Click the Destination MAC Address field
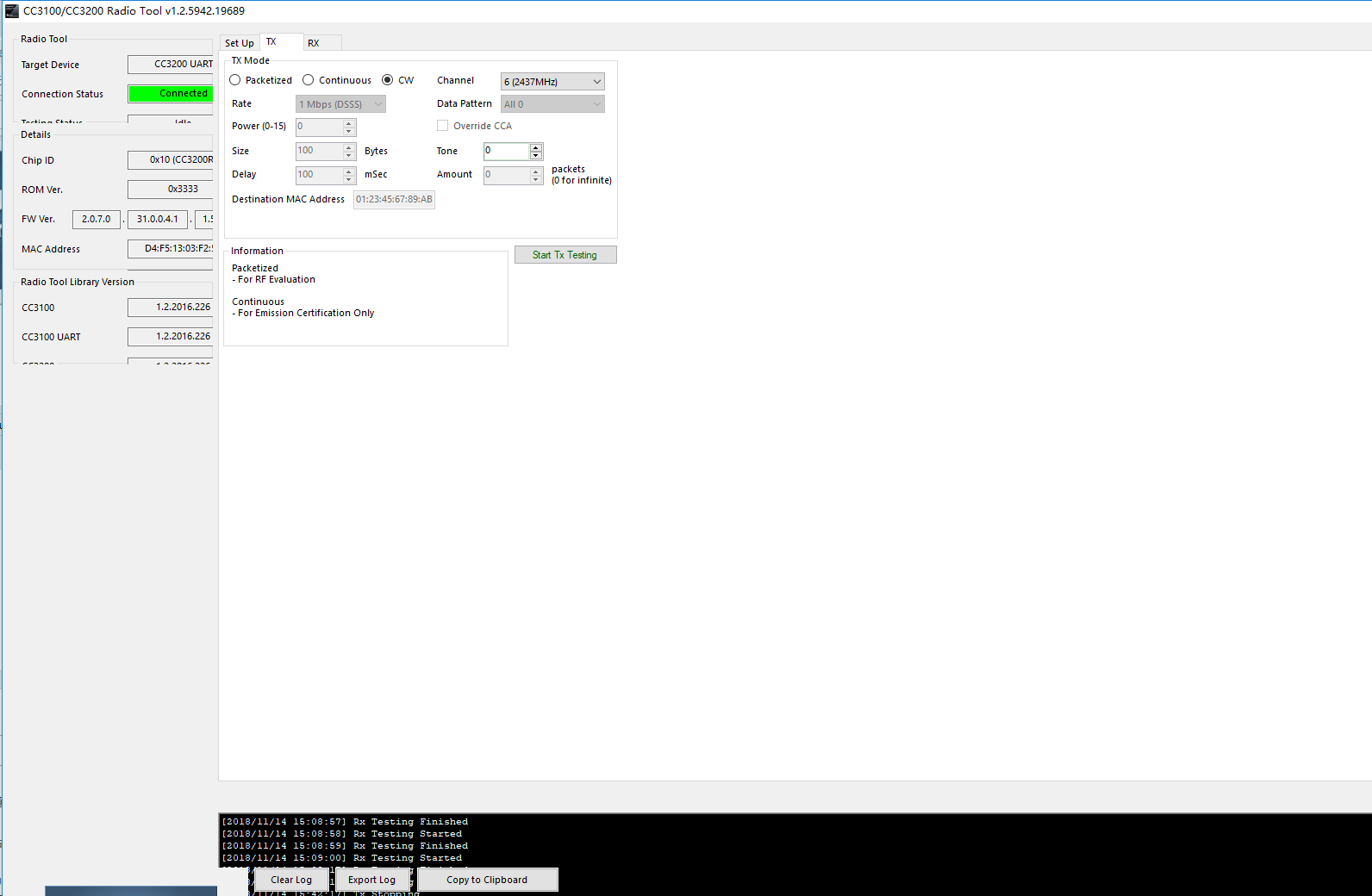Image resolution: width=1372 pixels, height=896 pixels. pyautogui.click(x=394, y=200)
